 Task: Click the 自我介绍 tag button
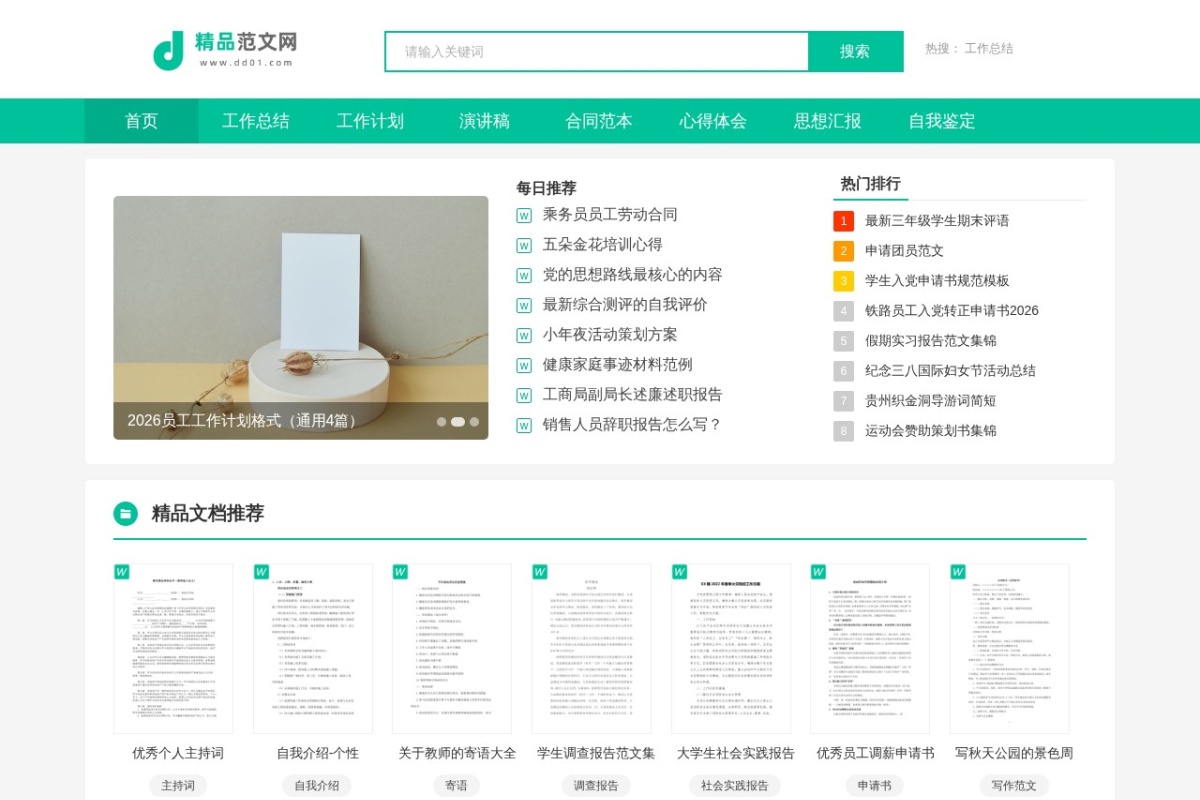317,785
